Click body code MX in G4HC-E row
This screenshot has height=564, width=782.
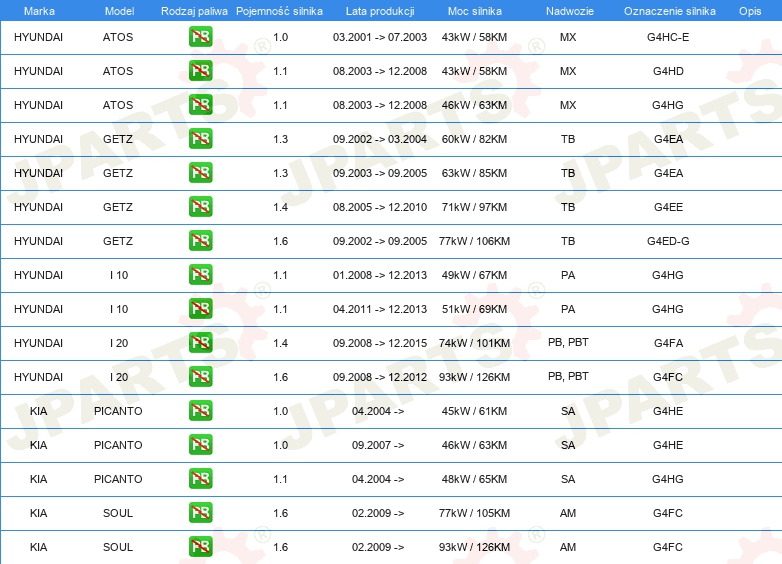(x=568, y=37)
